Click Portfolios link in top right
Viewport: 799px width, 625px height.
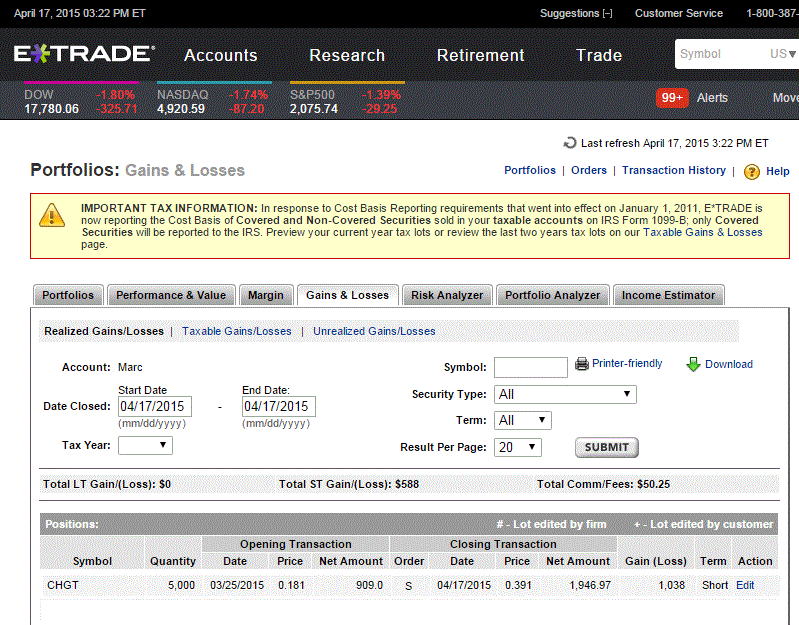pyautogui.click(x=530, y=170)
